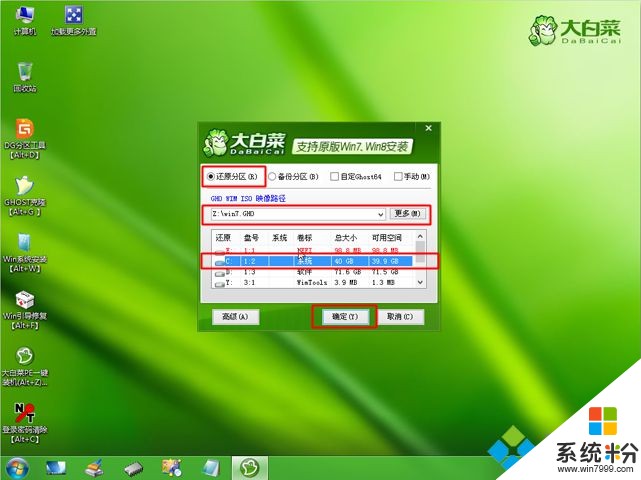Click the OK (Y) confirm button
This screenshot has height=480, width=641.
click(x=345, y=317)
